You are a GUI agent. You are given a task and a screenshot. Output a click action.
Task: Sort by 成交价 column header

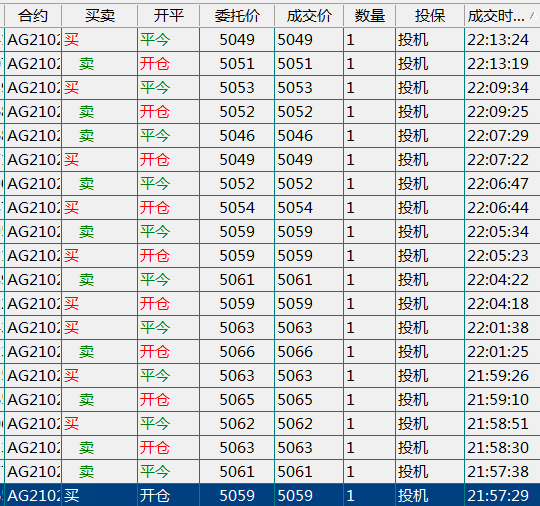309,16
